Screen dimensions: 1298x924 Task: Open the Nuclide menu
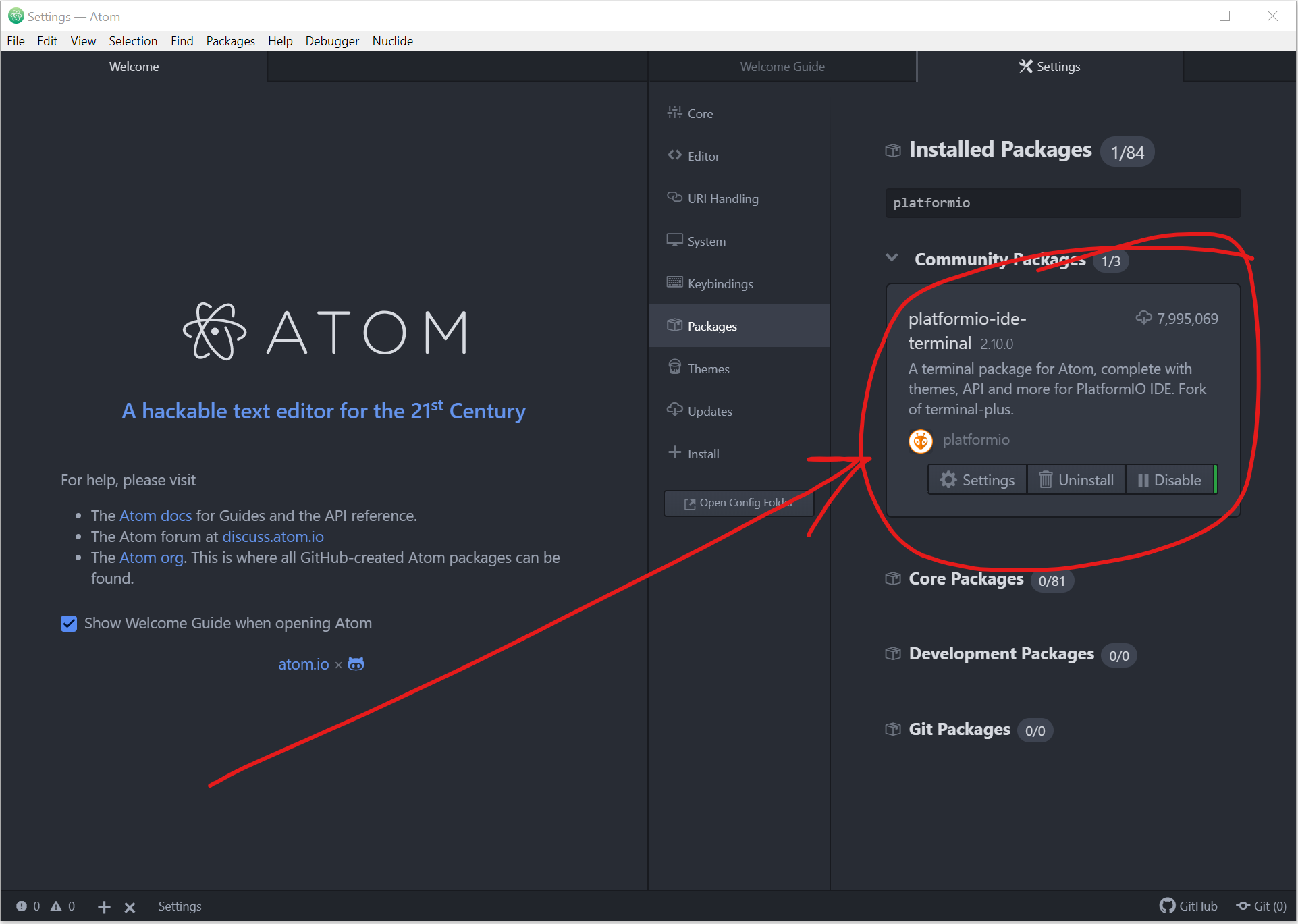pyautogui.click(x=392, y=41)
